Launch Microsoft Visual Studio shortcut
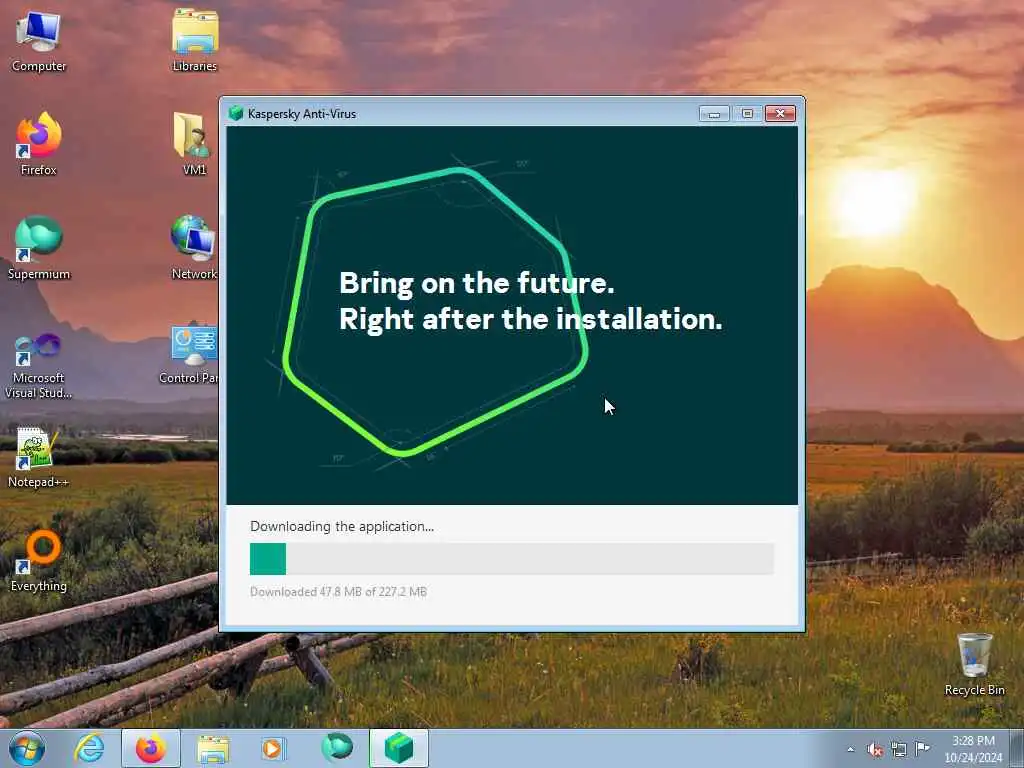The width and height of the screenshot is (1024, 768). coord(39,366)
